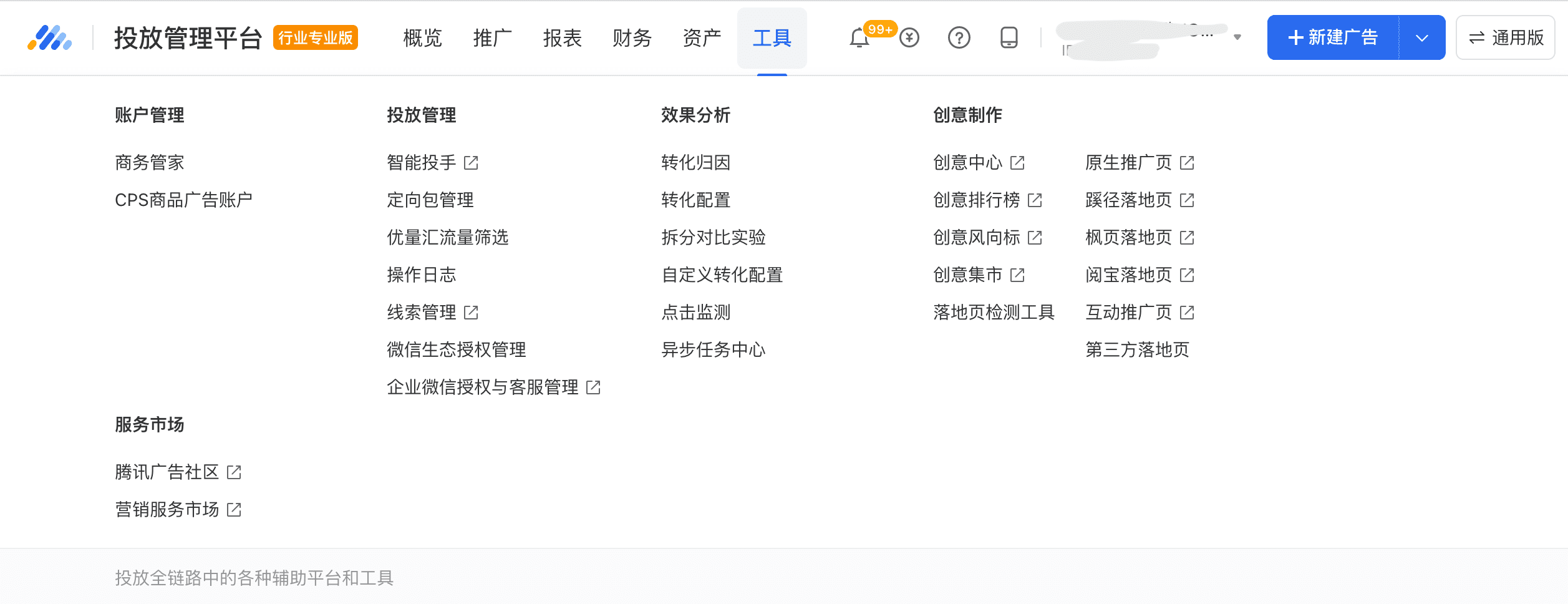The image size is (1568, 604).
Task: Click external link icon beside 腾讯广告社区
Action: (234, 472)
